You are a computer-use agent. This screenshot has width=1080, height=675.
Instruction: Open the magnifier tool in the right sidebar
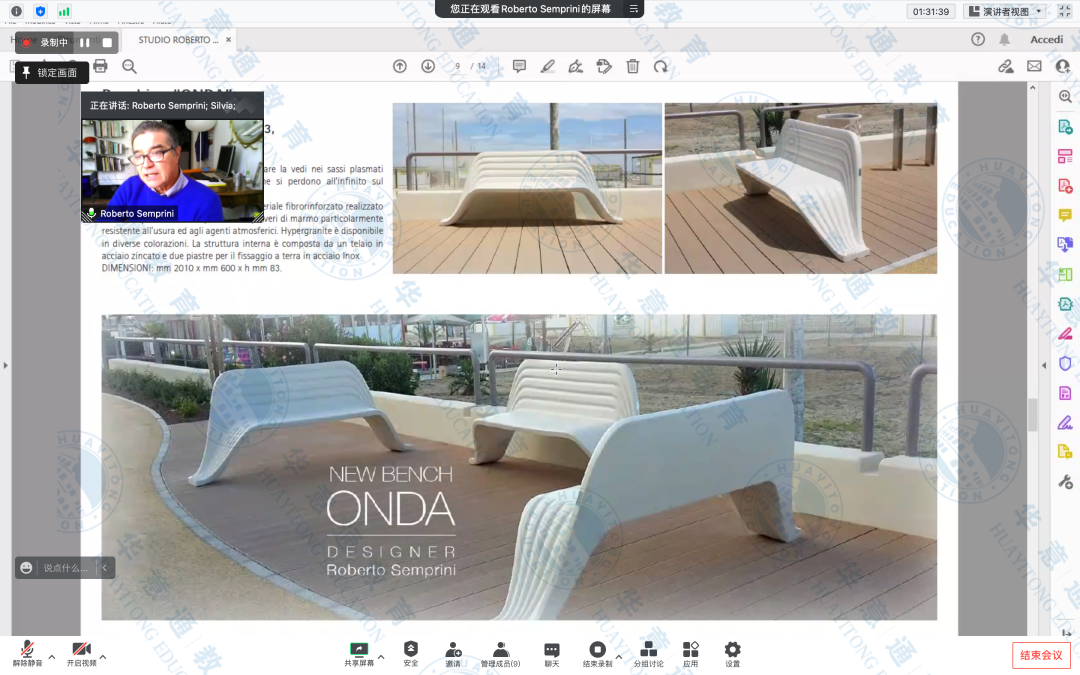tap(1065, 96)
